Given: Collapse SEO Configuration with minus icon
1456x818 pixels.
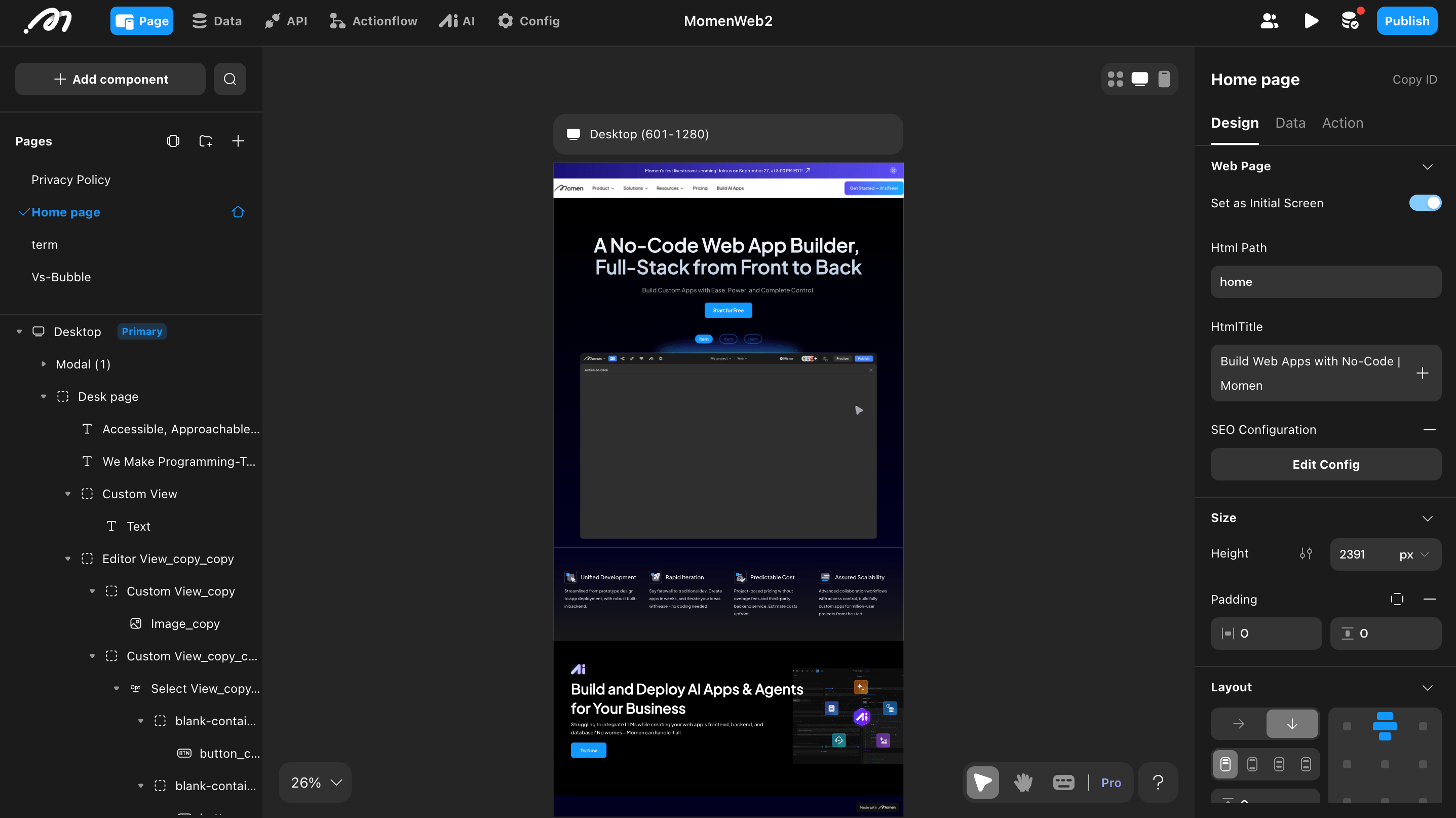Looking at the screenshot, I should [1429, 430].
